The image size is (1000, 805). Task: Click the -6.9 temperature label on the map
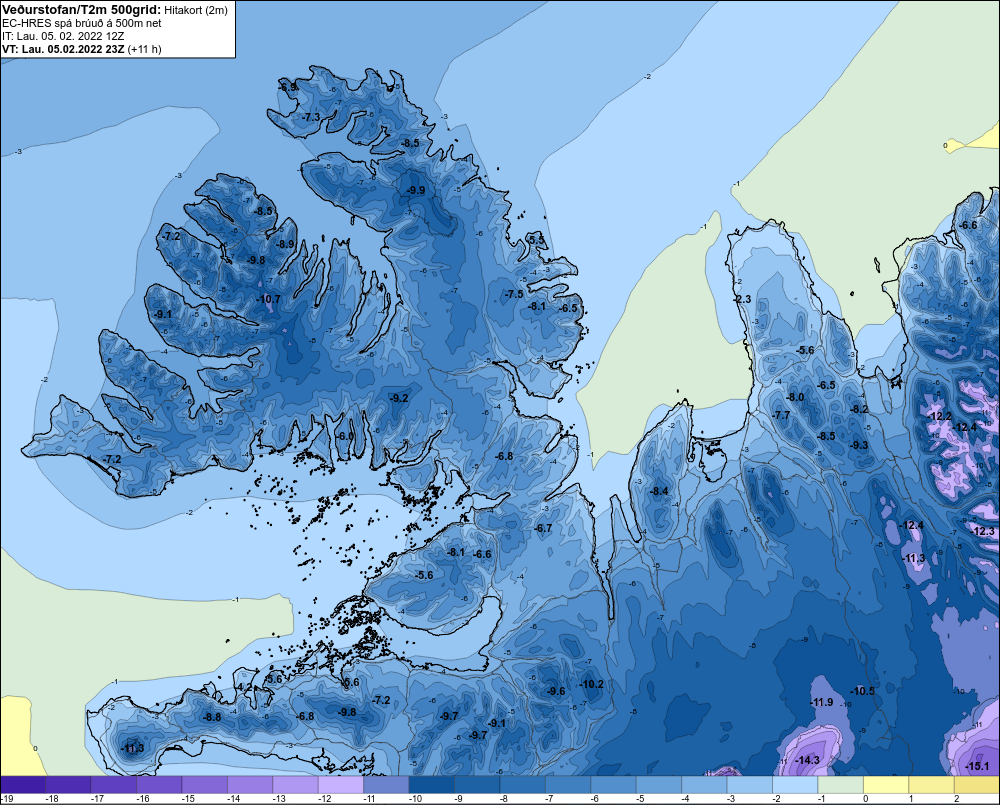tap(288, 87)
